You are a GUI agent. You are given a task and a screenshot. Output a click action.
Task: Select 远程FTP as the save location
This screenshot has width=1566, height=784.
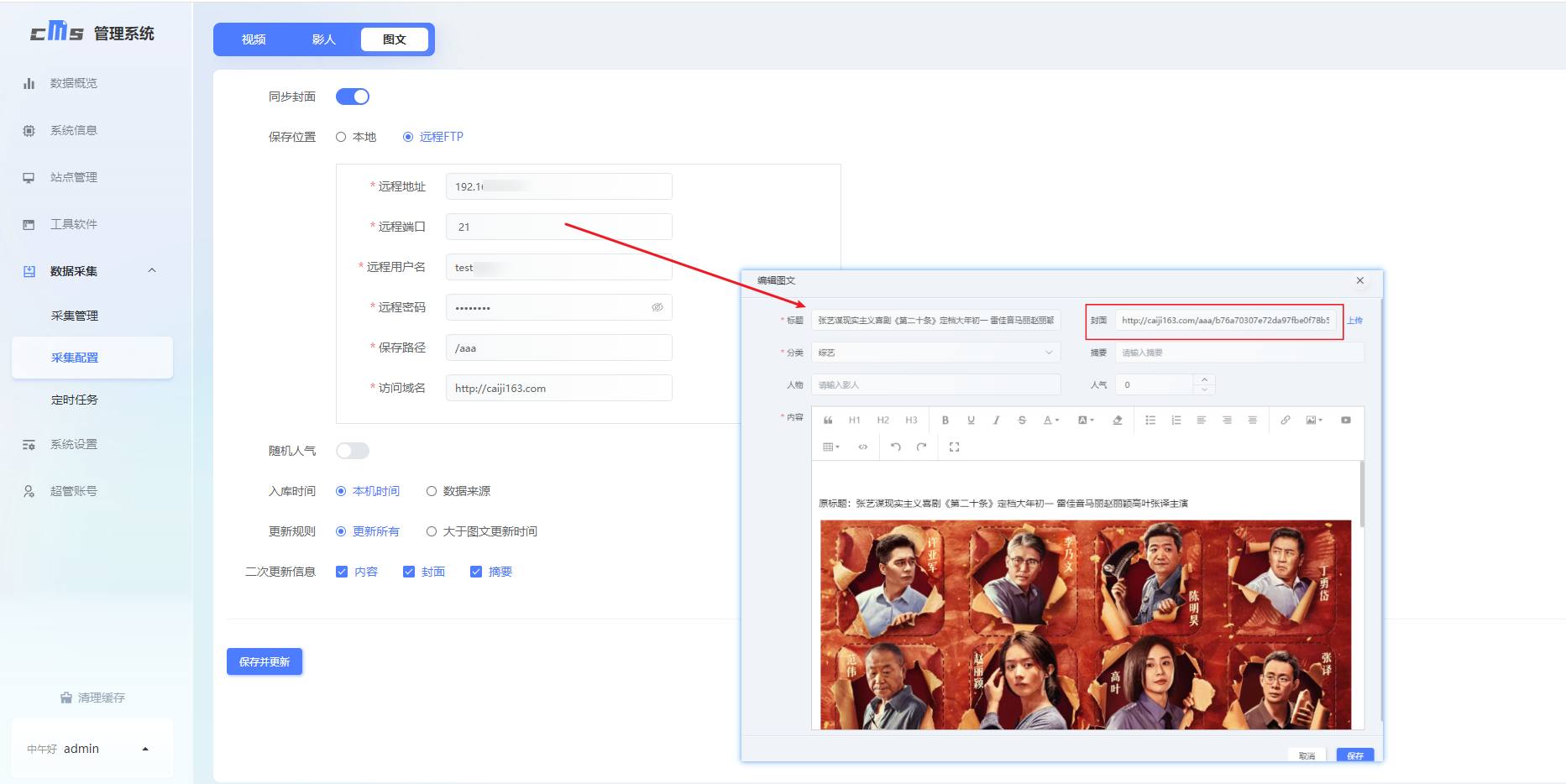tap(433, 137)
